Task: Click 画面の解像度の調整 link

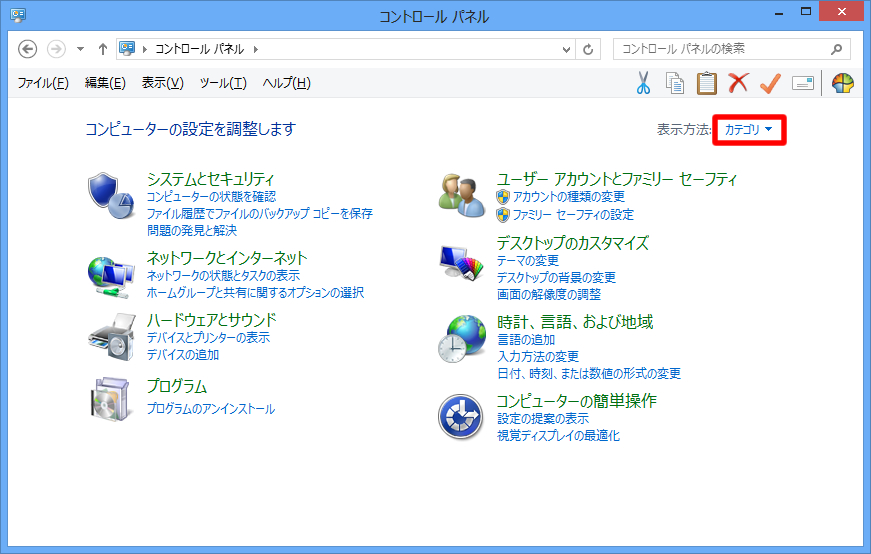Action: (549, 294)
